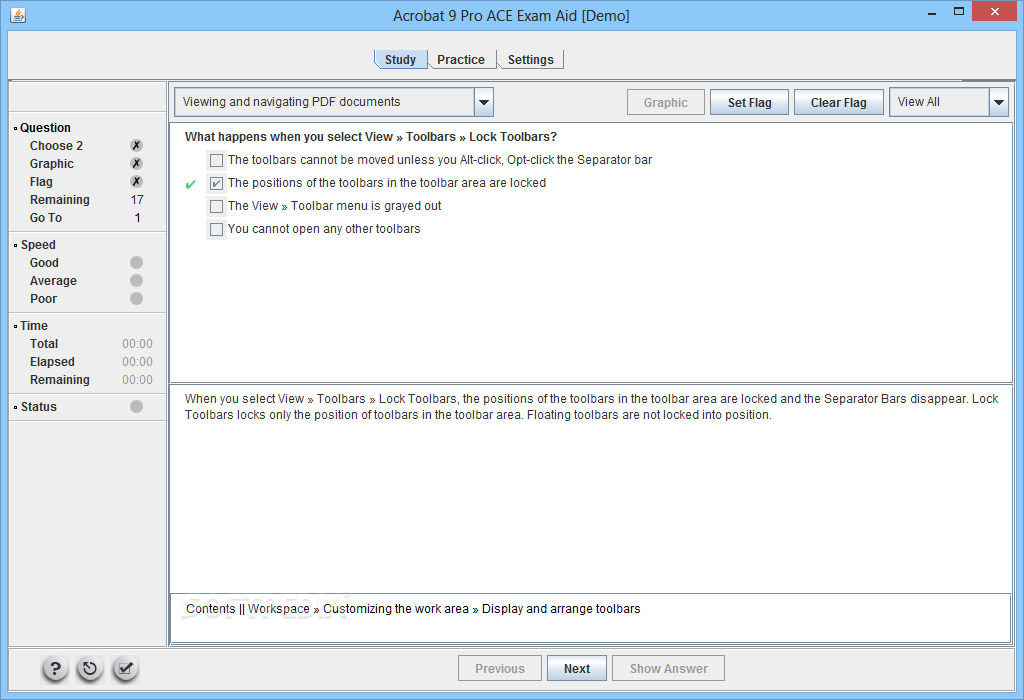Click the reset circular arrow icon
1024x700 pixels.
(90, 669)
